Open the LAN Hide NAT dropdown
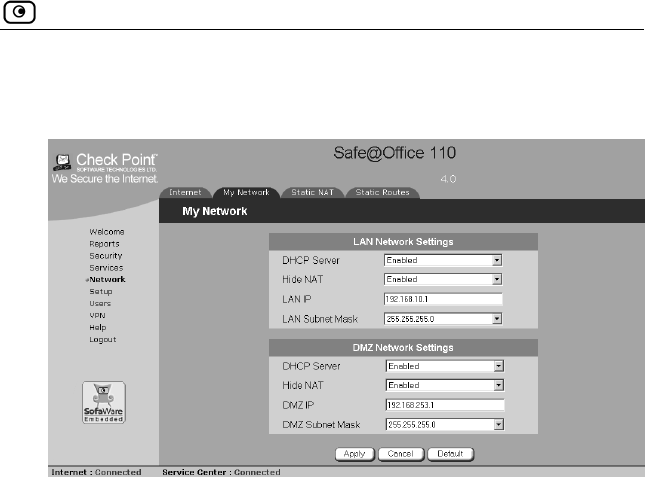This screenshot has height=477, width=645. pyautogui.click(x=443, y=279)
